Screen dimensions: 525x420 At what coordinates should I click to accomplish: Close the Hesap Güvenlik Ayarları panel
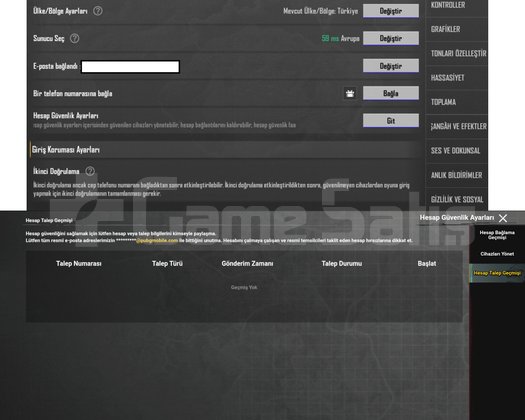coord(503,218)
